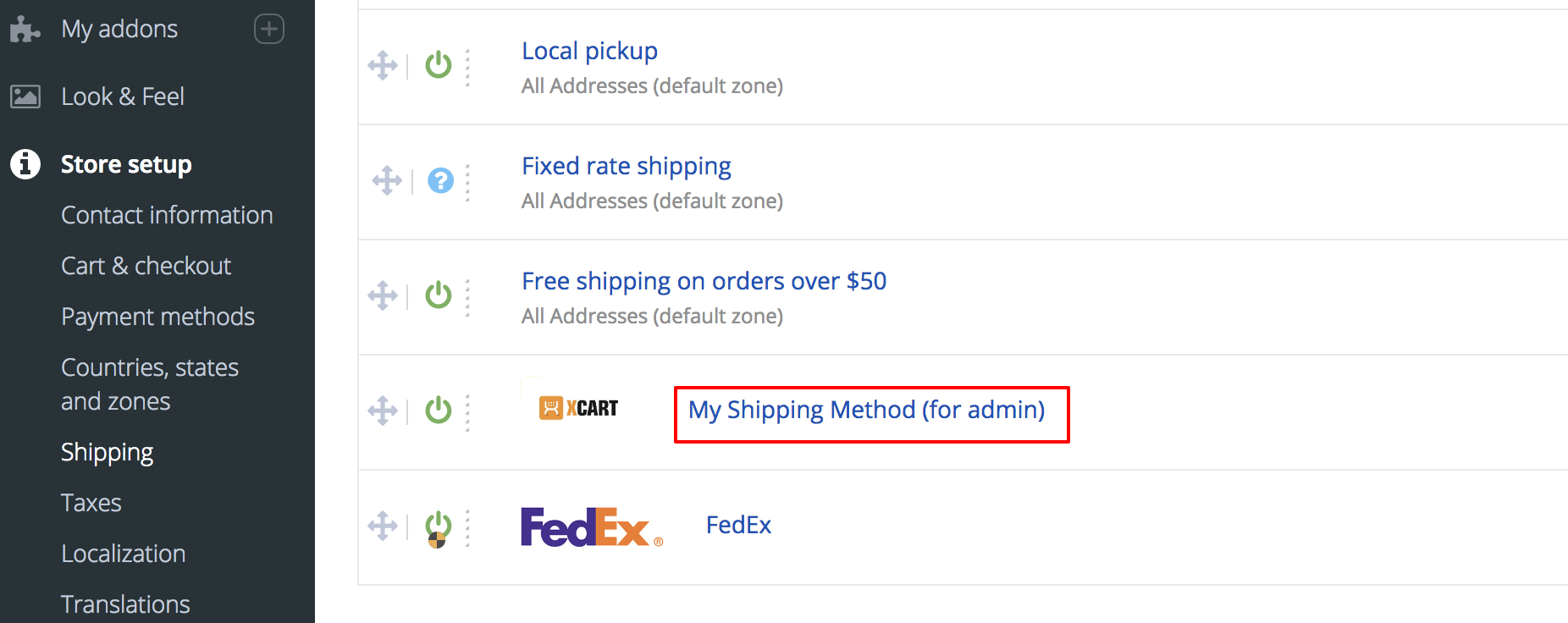Open the three-dot menu for Fixed rate shipping

tap(468, 180)
